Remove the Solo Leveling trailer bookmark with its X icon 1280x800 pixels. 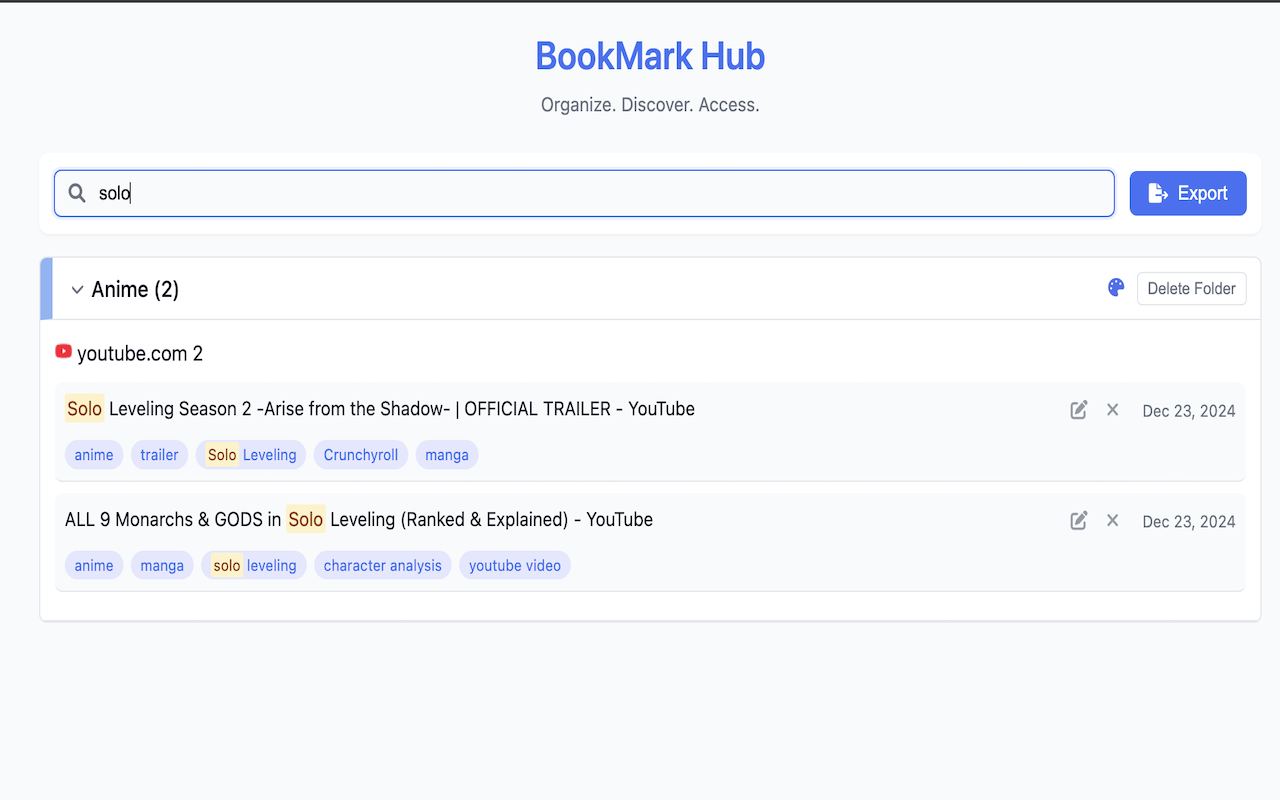tap(1112, 409)
